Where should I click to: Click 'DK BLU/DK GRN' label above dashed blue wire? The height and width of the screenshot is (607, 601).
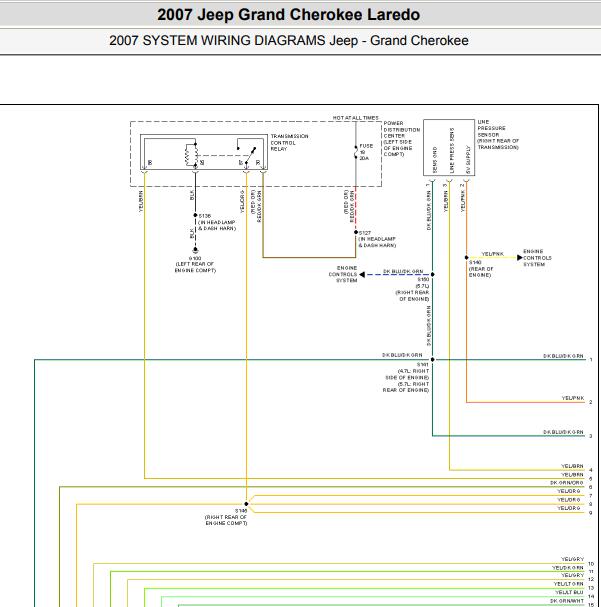[x=403, y=271]
